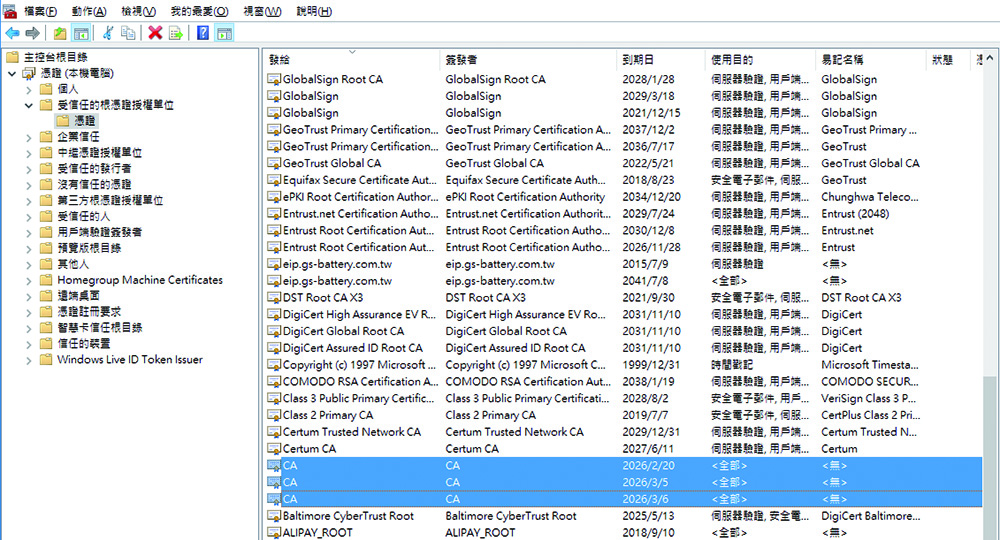Expand the Homegroup Machine Certificates node
Image resolution: width=1000 pixels, height=540 pixels.
coord(29,281)
